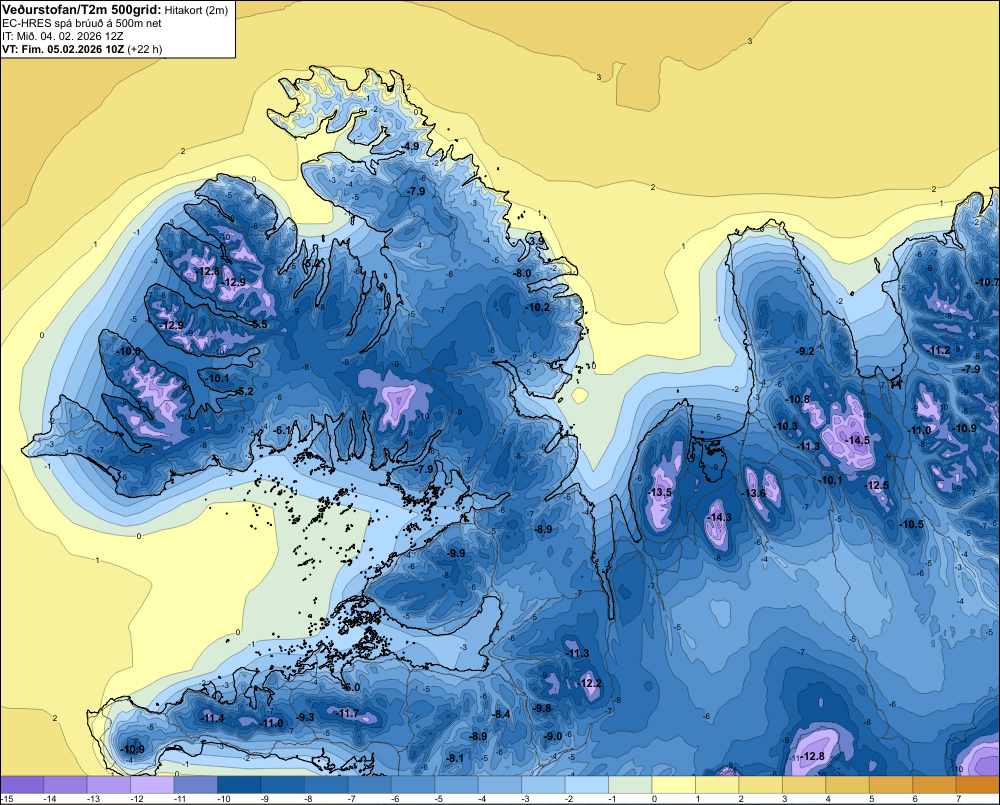Click the -14.5 temperature label
The width and height of the screenshot is (1000, 805).
858,440
